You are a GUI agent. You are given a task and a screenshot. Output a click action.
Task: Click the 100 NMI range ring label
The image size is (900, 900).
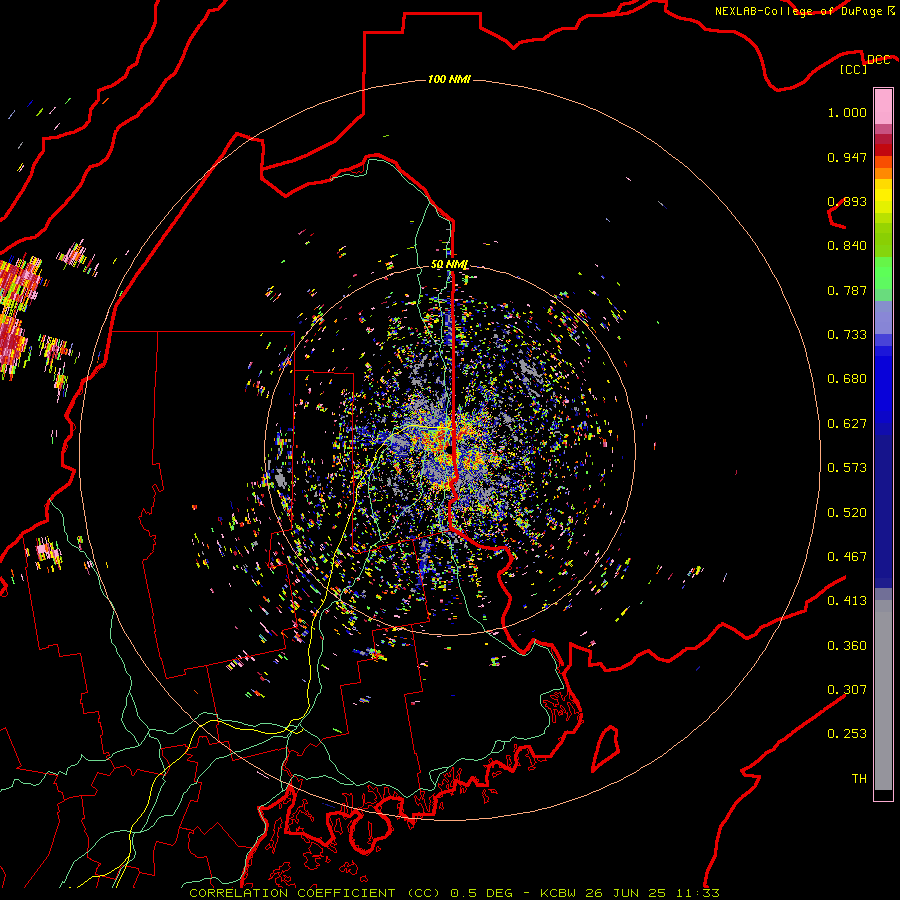pos(449,79)
